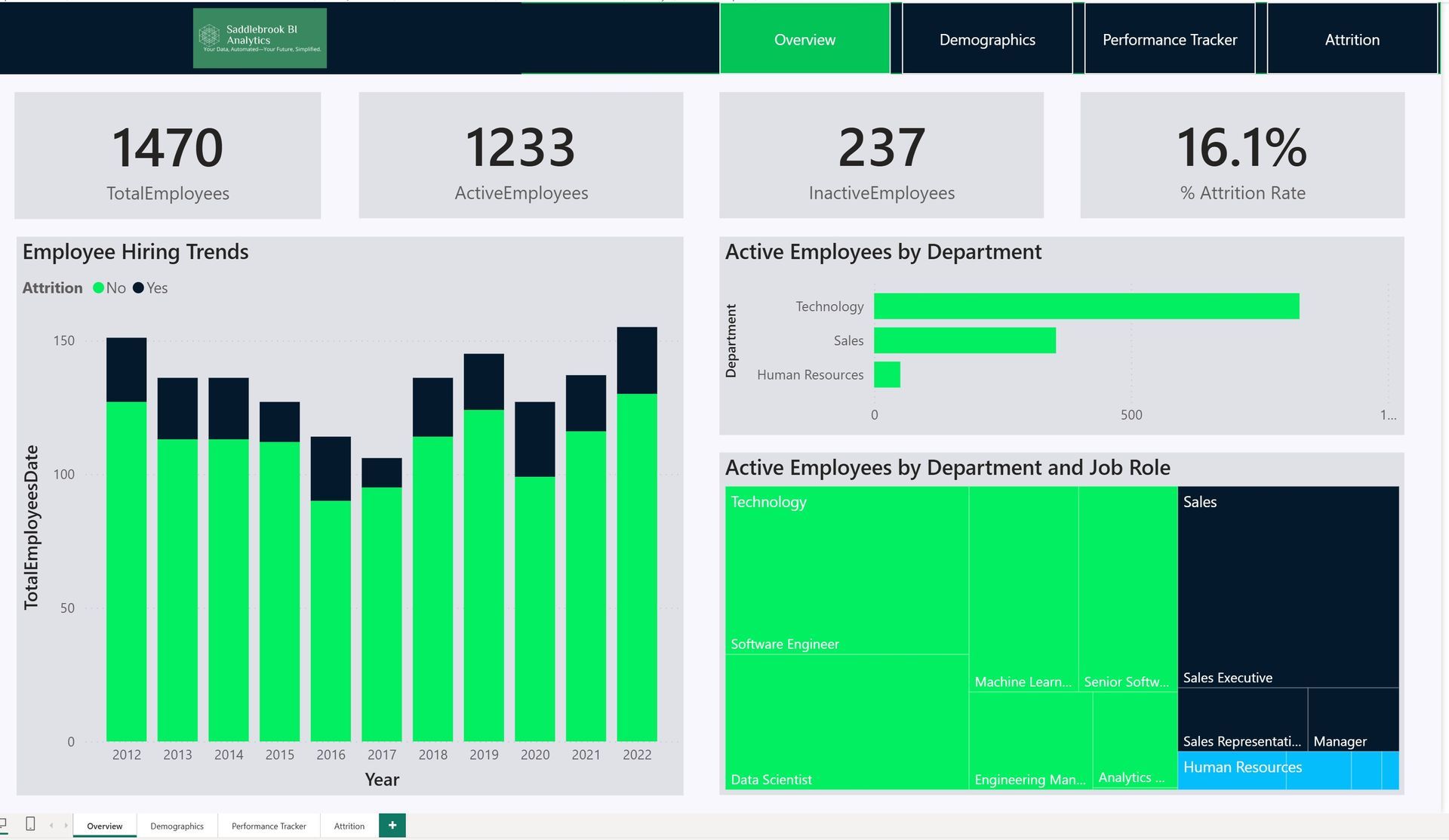Switch to mobile layout view icon
Image resolution: width=1449 pixels, height=840 pixels.
[x=30, y=824]
